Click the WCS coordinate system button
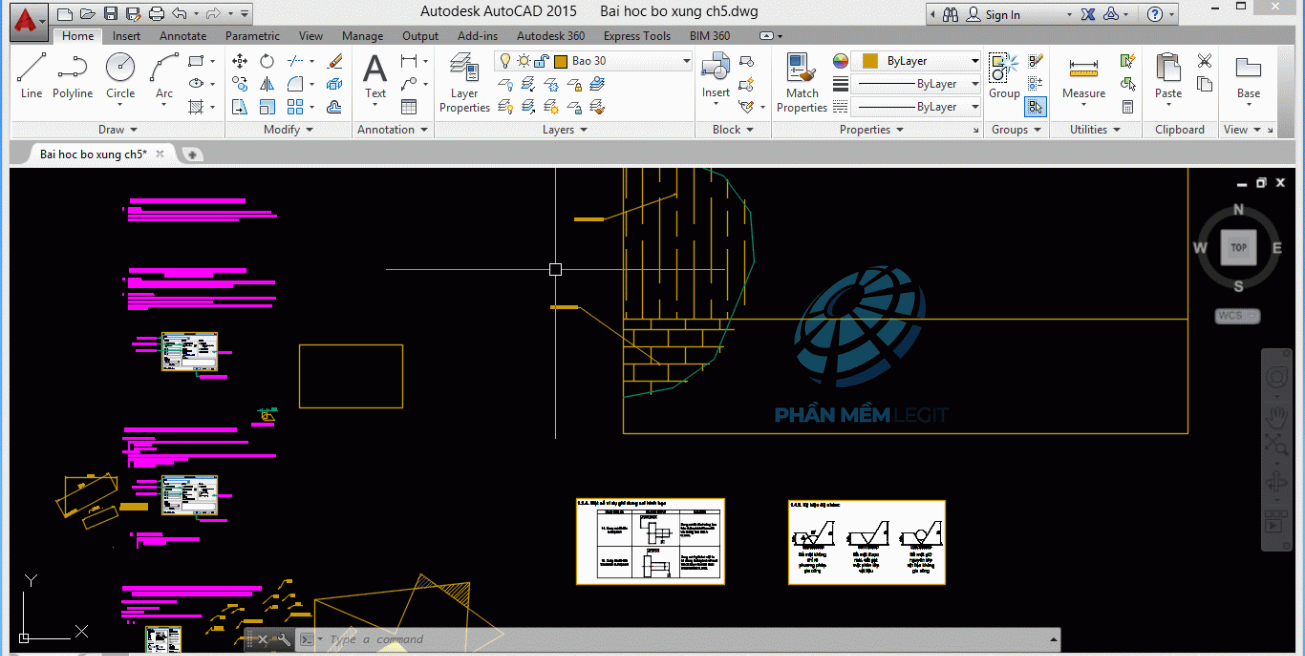Viewport: 1305px width, 656px height. tap(1237, 316)
